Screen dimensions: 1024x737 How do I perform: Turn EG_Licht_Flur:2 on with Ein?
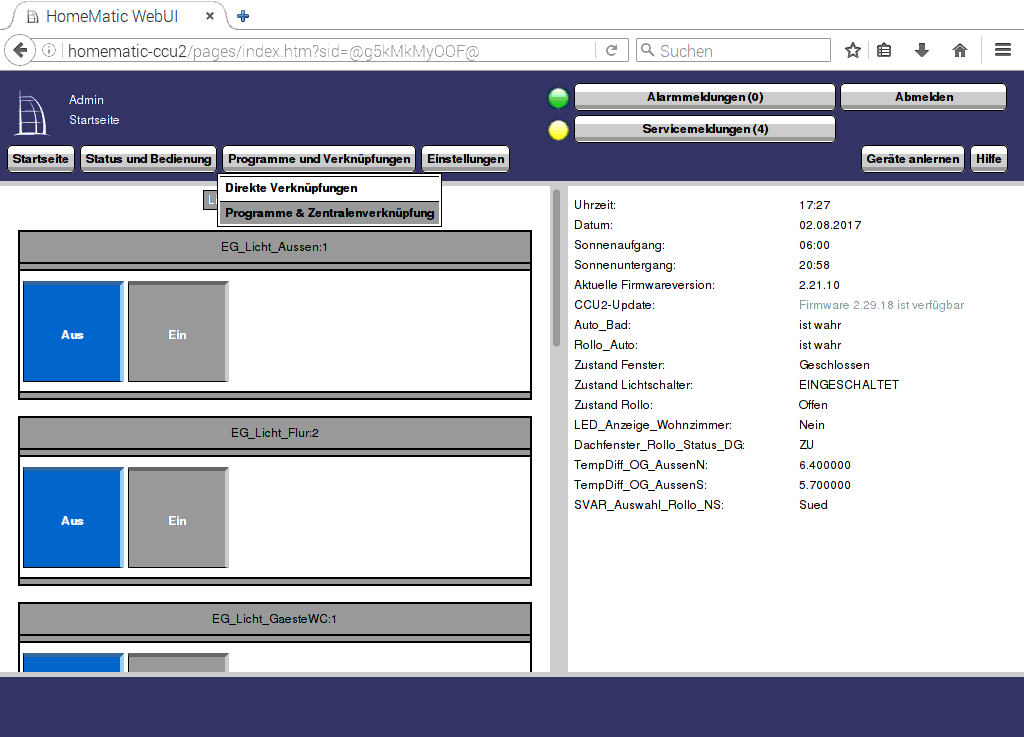[177, 519]
